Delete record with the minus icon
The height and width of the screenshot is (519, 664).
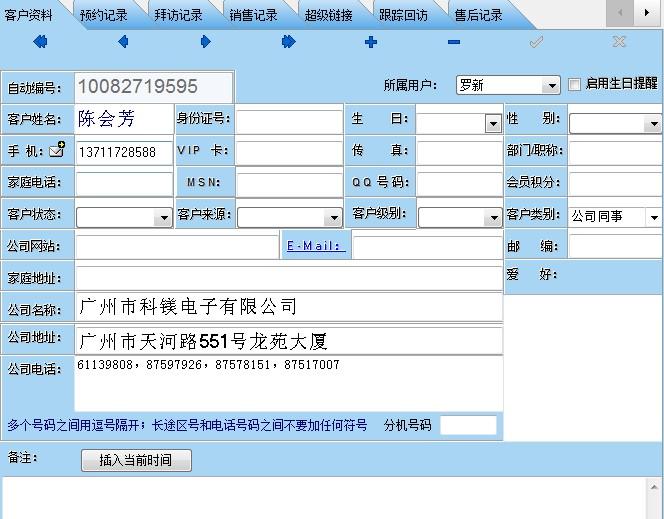(454, 42)
